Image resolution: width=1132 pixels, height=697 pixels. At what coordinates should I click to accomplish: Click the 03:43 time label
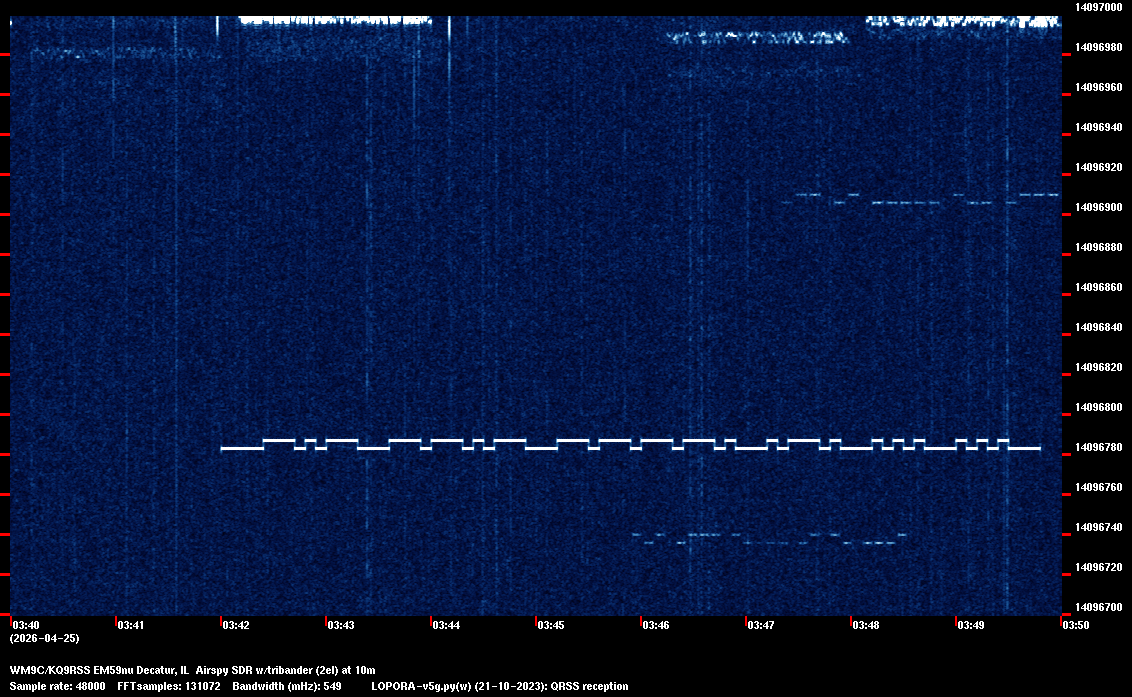click(341, 625)
